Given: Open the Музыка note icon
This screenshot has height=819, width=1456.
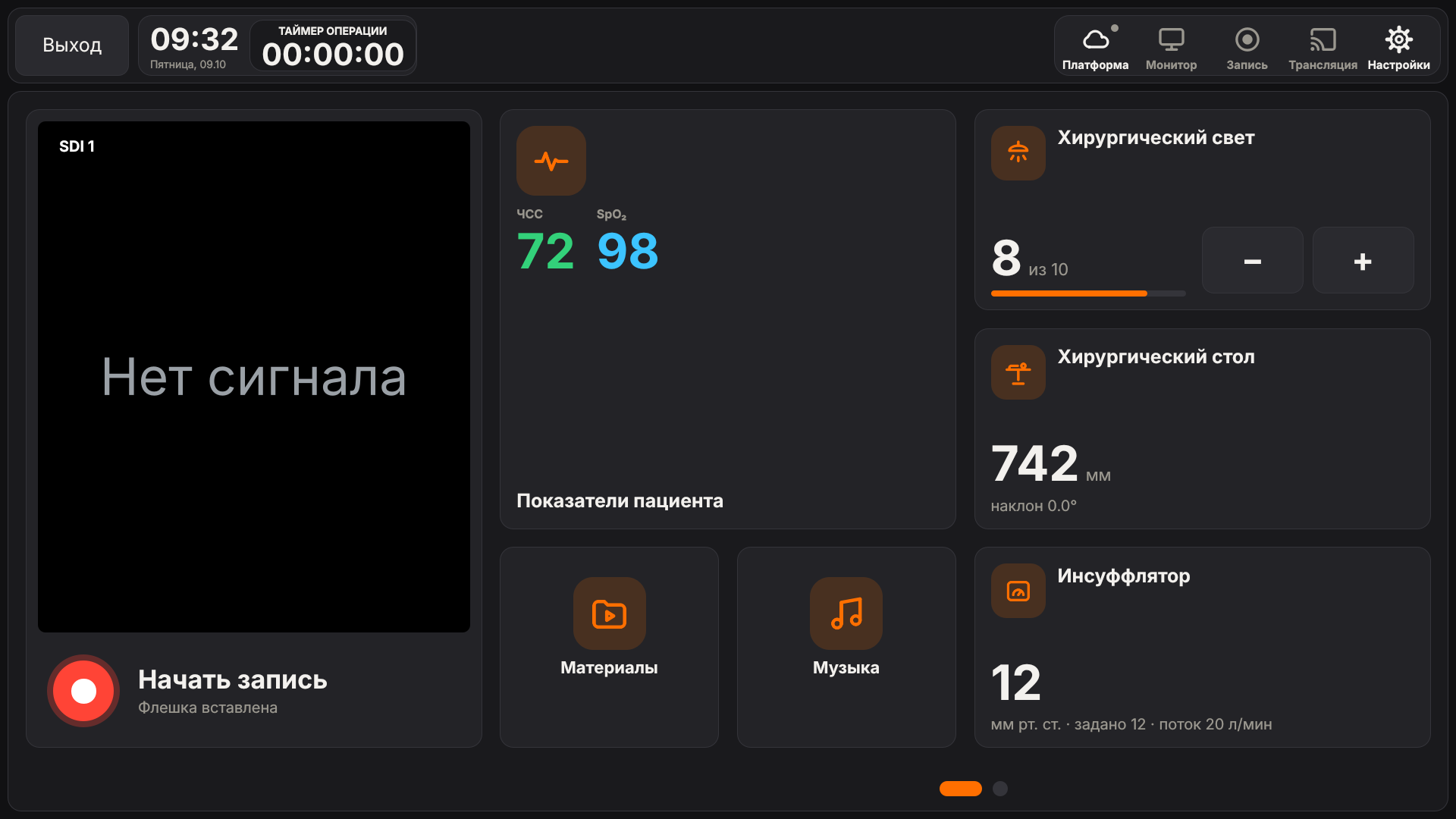Looking at the screenshot, I should [x=846, y=613].
